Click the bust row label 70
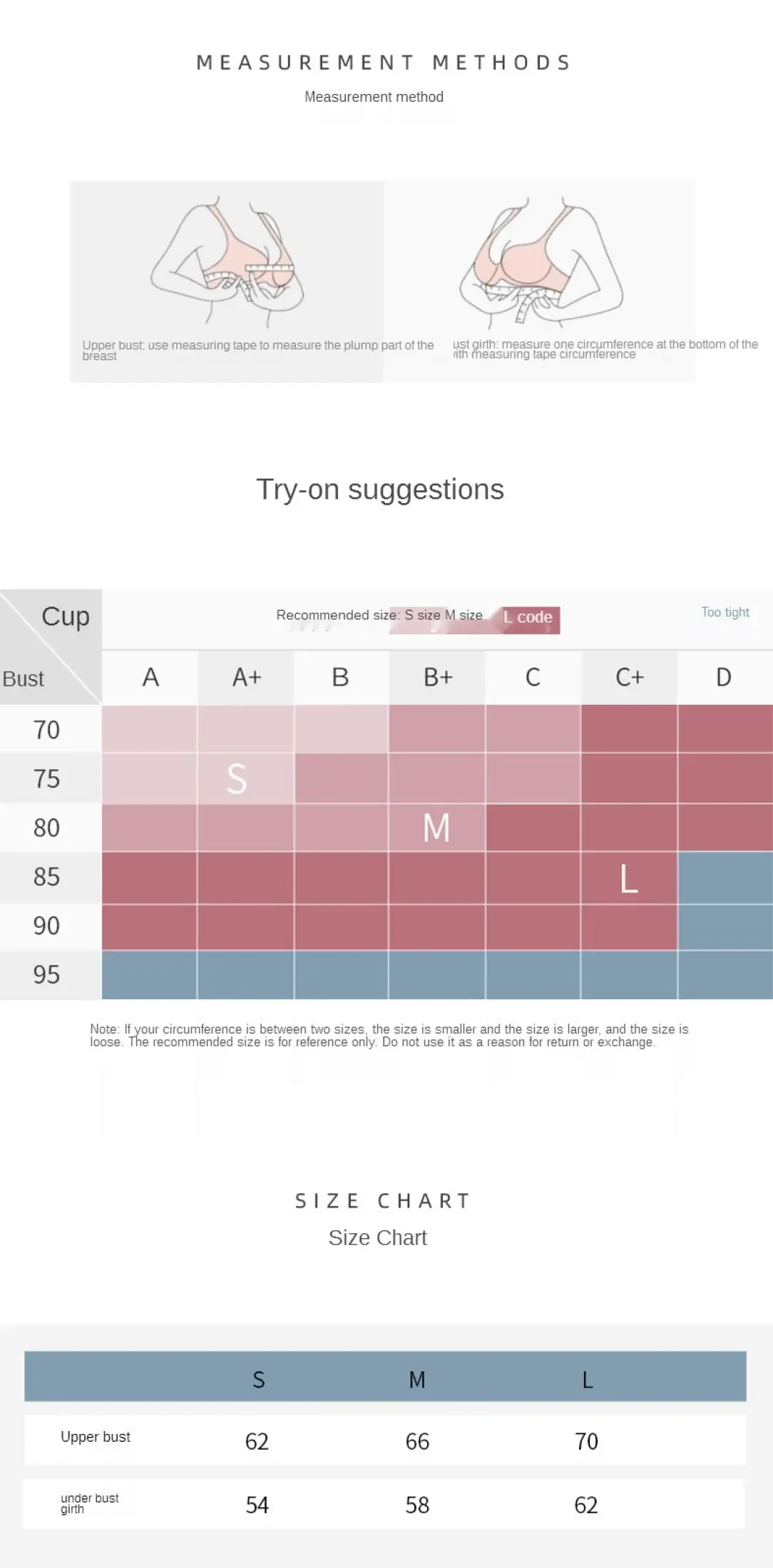 [46, 730]
